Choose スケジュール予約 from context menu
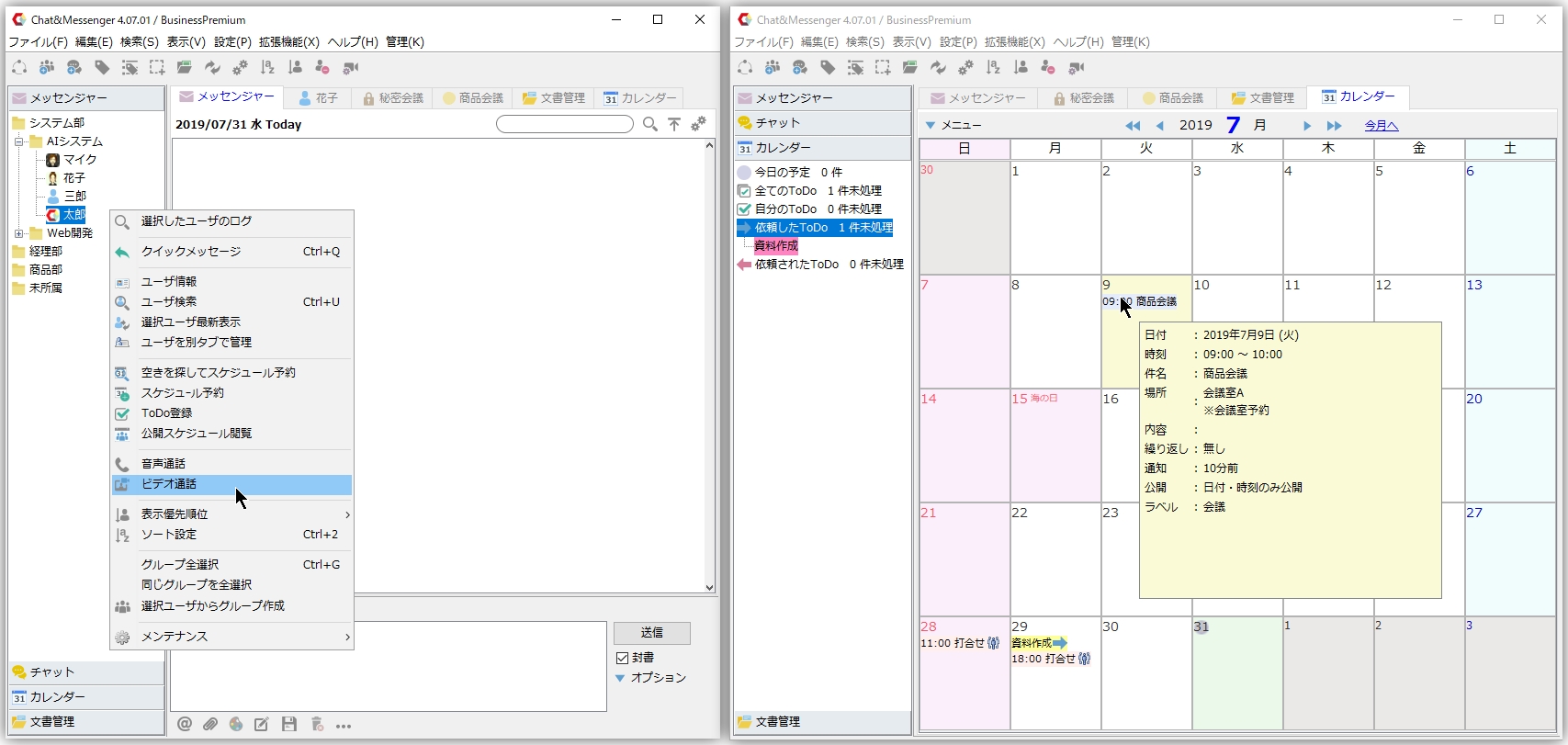The image size is (1568, 745). (232, 393)
